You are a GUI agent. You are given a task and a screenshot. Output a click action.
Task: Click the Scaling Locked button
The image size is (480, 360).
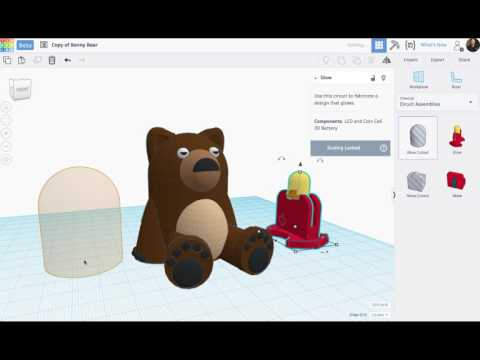point(350,148)
